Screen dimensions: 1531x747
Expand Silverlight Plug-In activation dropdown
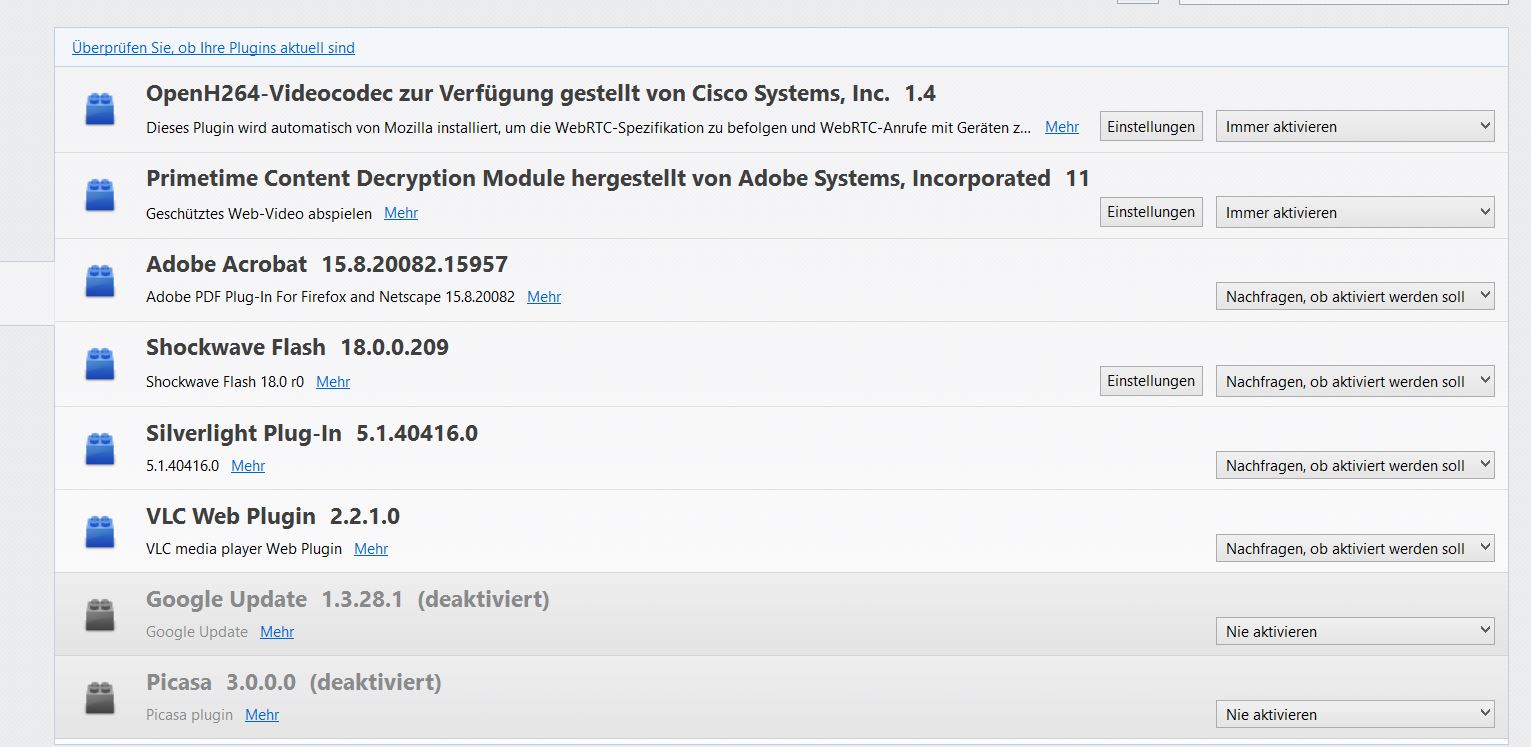pos(1354,466)
